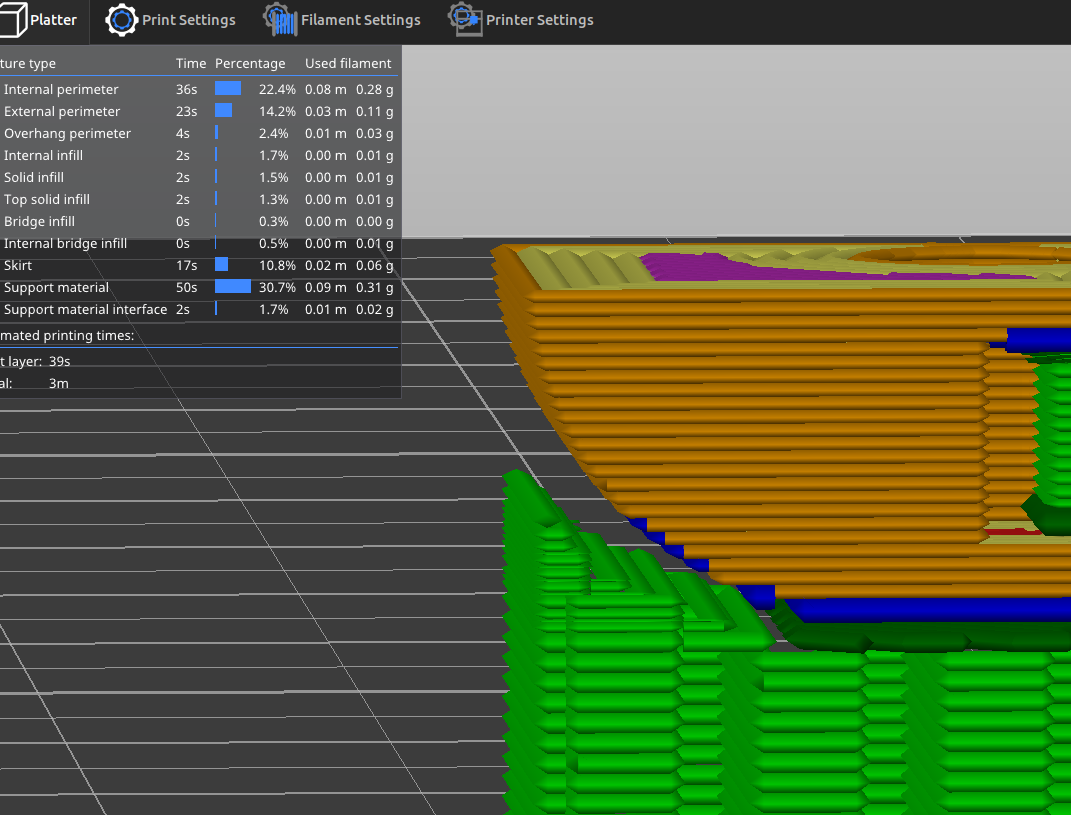Click the estimated printing times heading
This screenshot has width=1071, height=815.
click(67, 335)
